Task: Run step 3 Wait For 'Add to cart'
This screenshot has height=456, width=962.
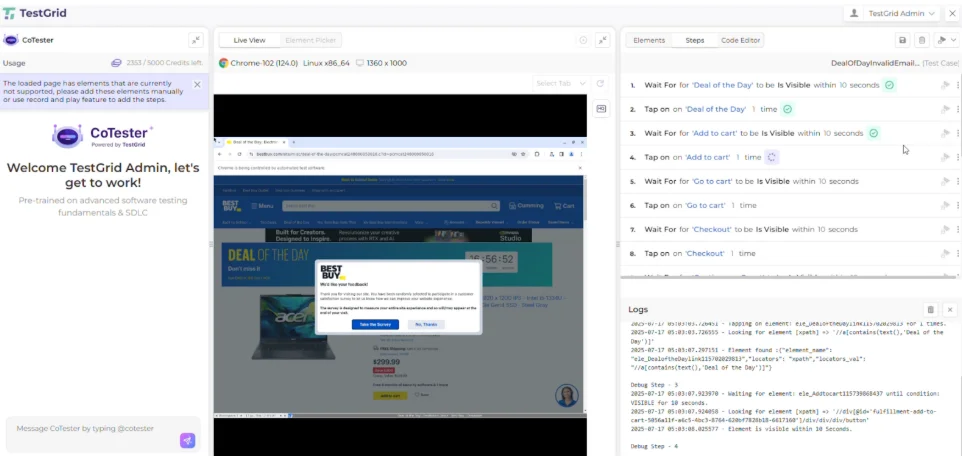Action: coord(945,133)
